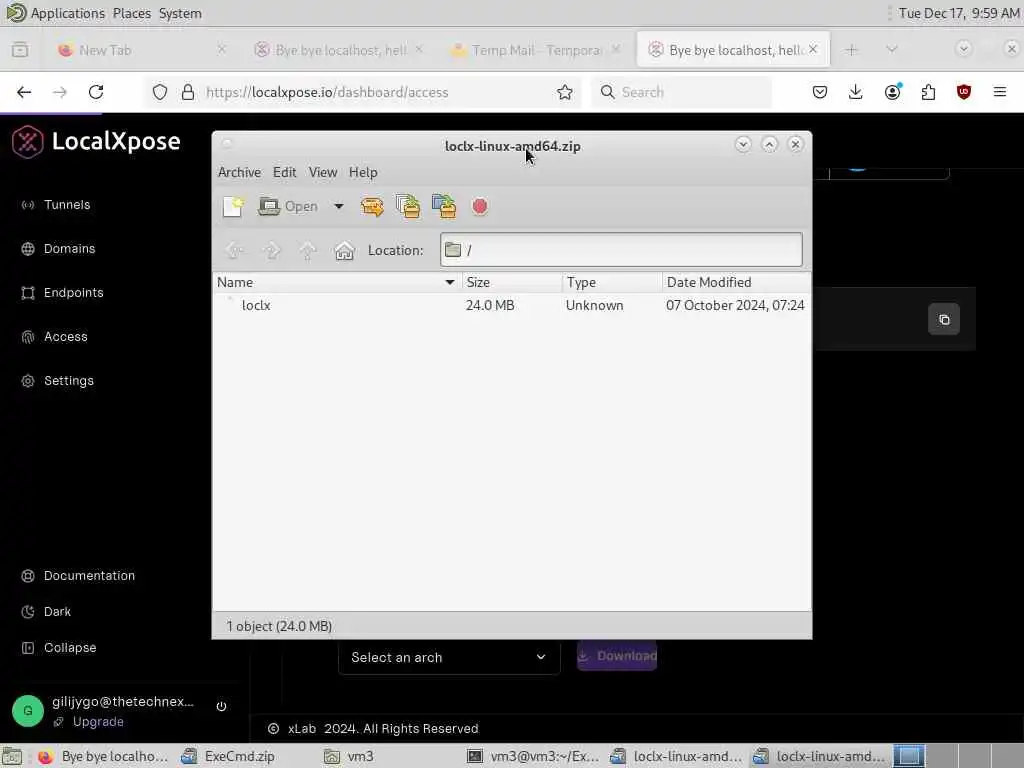Screen dimensions: 1024x768
Task: Click the Add files to archive icon
Action: 408,206
